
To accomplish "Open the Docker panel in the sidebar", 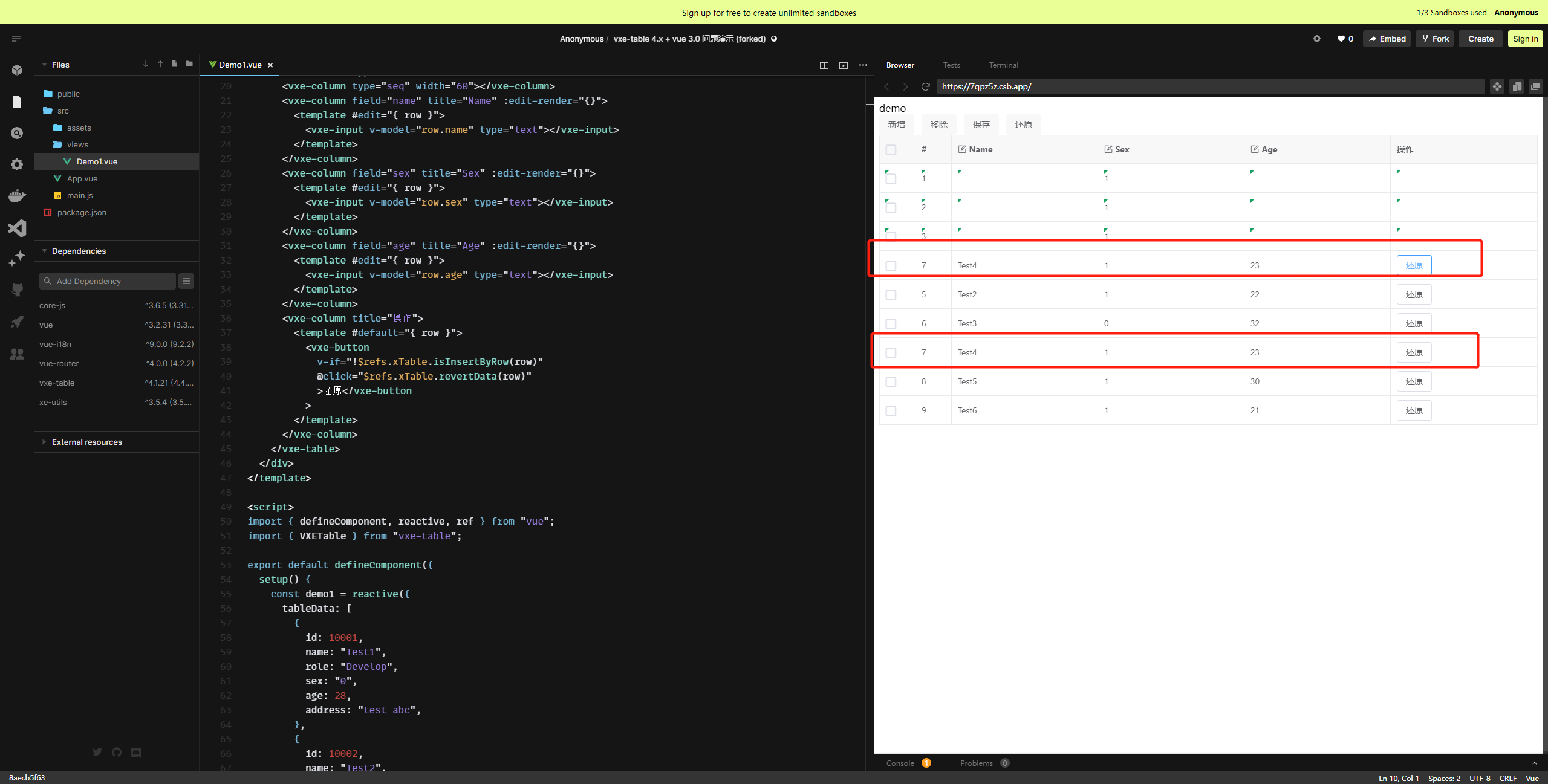I will coord(17,195).
